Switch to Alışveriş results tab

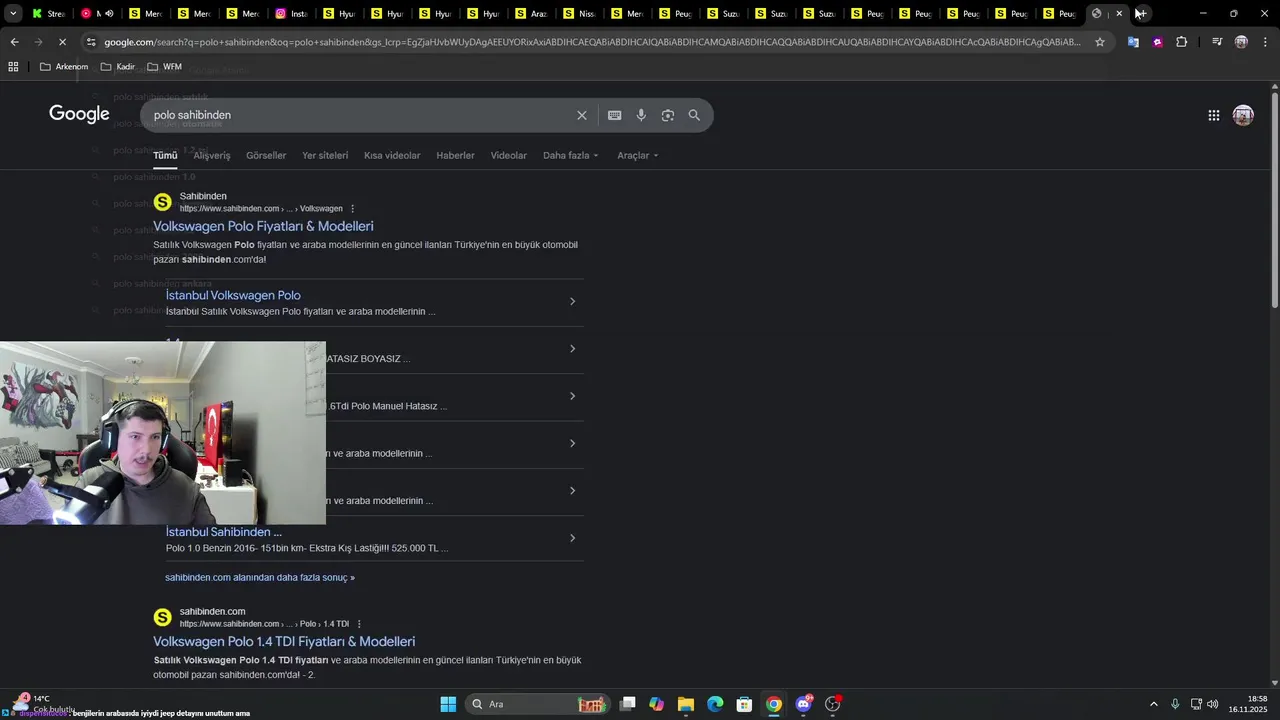[212, 155]
